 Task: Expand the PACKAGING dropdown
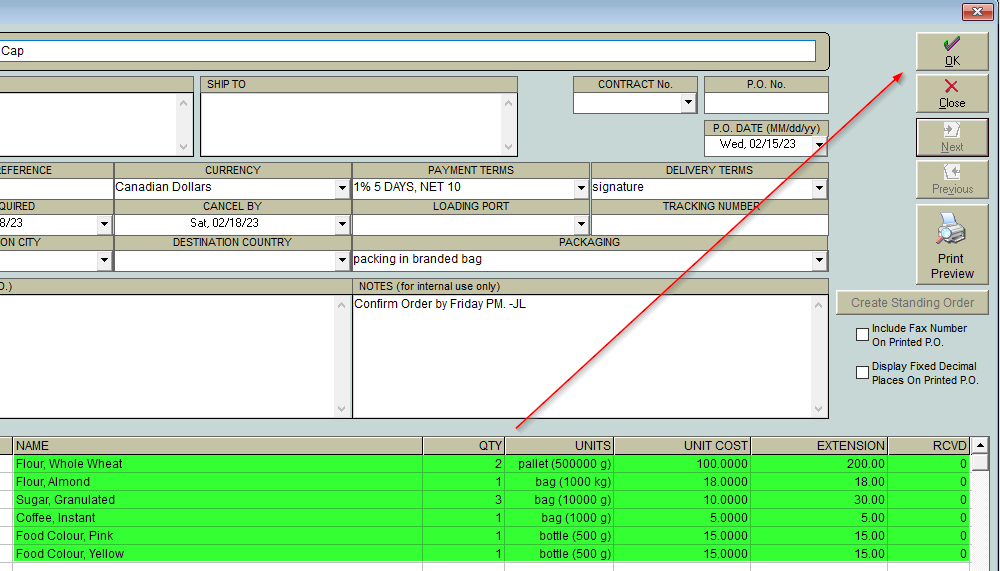point(819,260)
